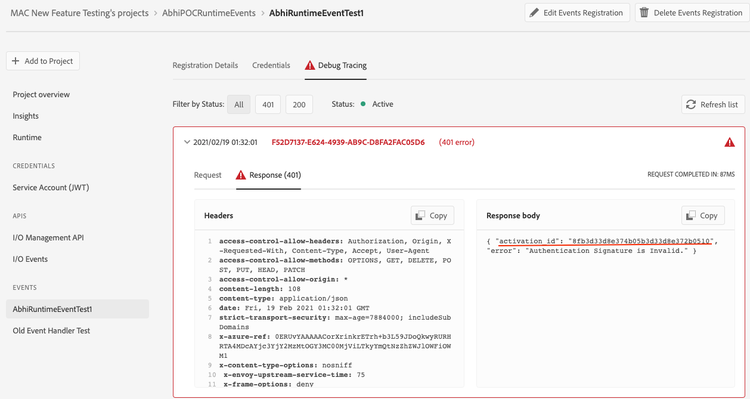Click the request ID F52D7137-E624-4939-AB9C-D8FA2FAC05D6
Image resolution: width=750 pixels, height=399 pixels.
coord(348,142)
